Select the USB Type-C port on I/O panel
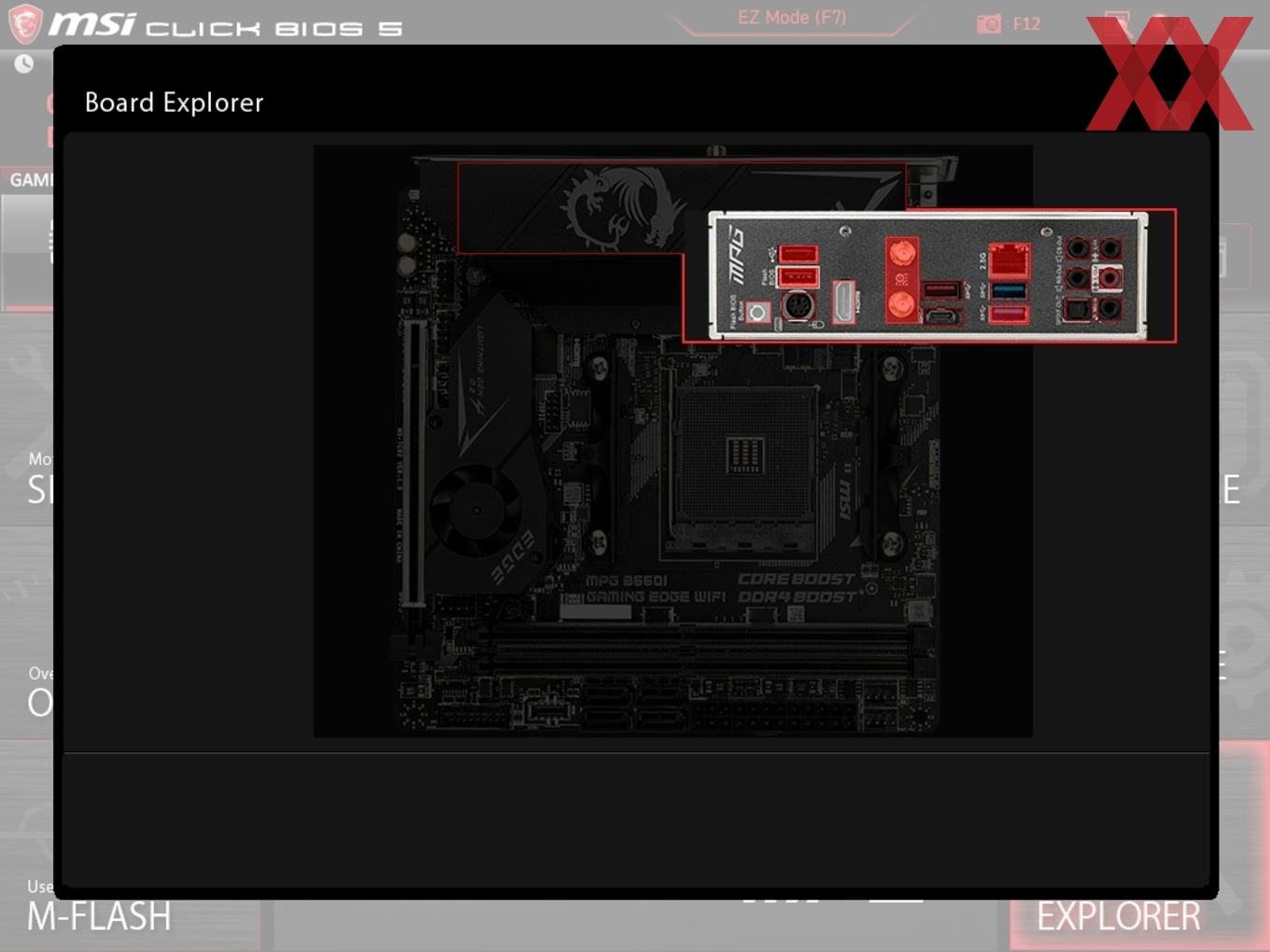 [942, 316]
